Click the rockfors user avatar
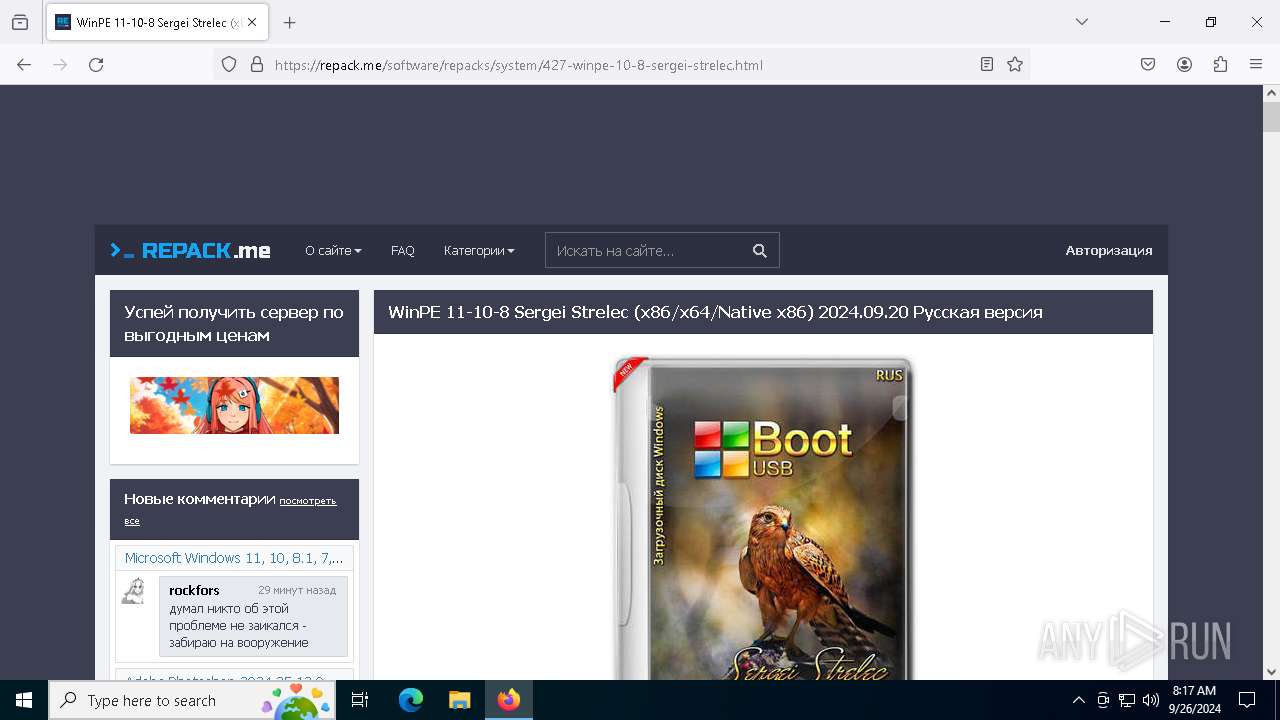This screenshot has height=720, width=1280. point(133,590)
